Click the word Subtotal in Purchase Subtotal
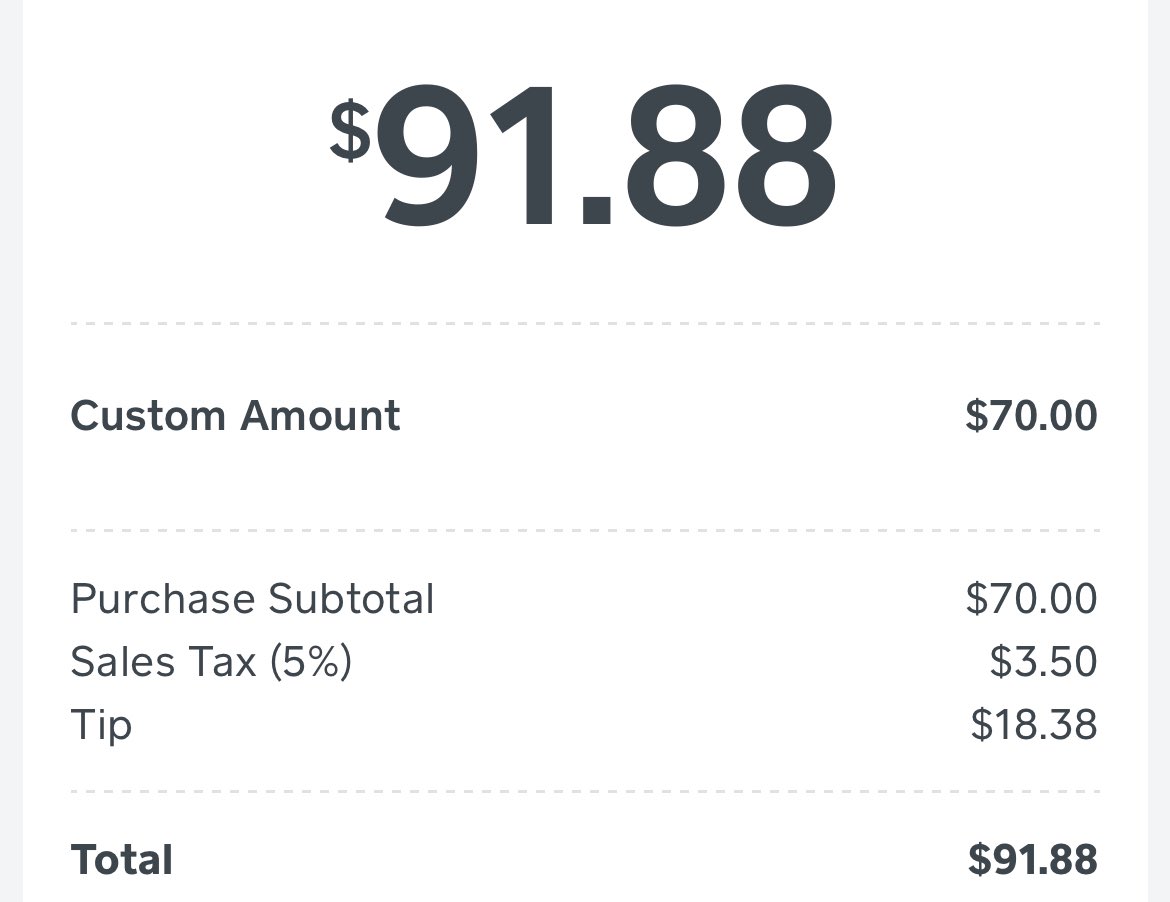Viewport: 1170px width, 902px height. click(x=351, y=598)
